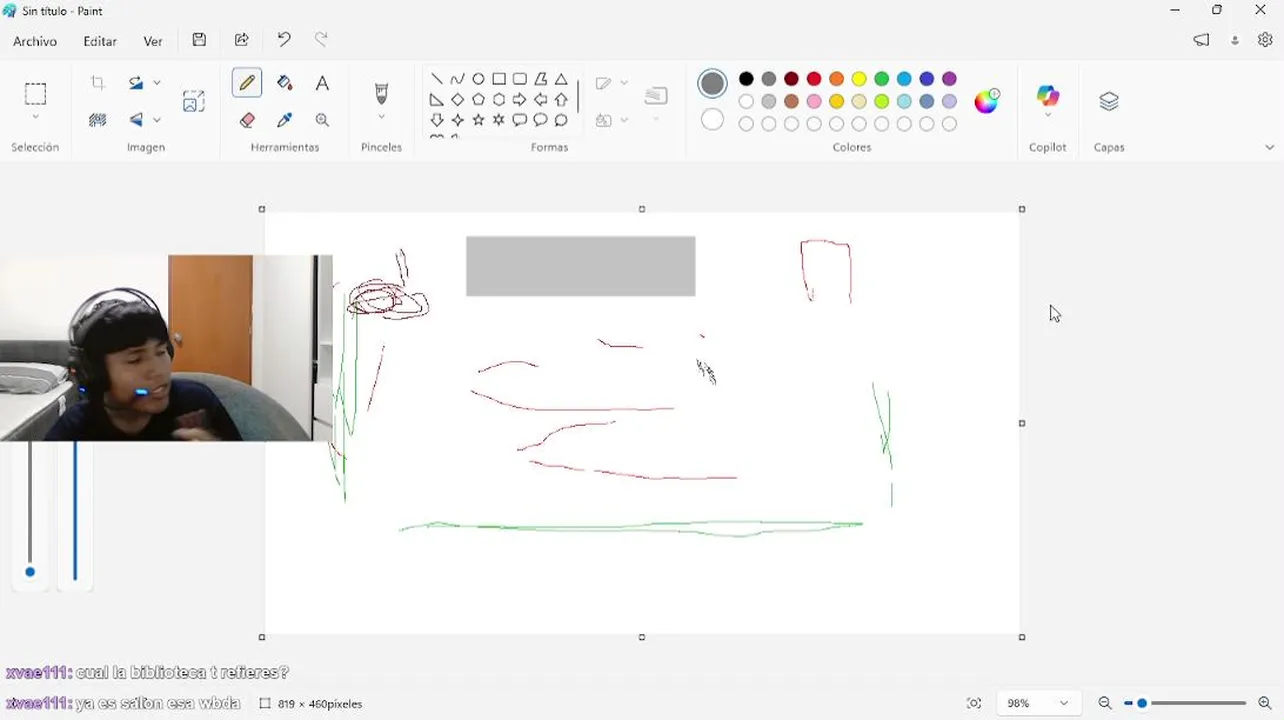Click the zoom slider handle
1284x720 pixels.
click(x=1142, y=703)
